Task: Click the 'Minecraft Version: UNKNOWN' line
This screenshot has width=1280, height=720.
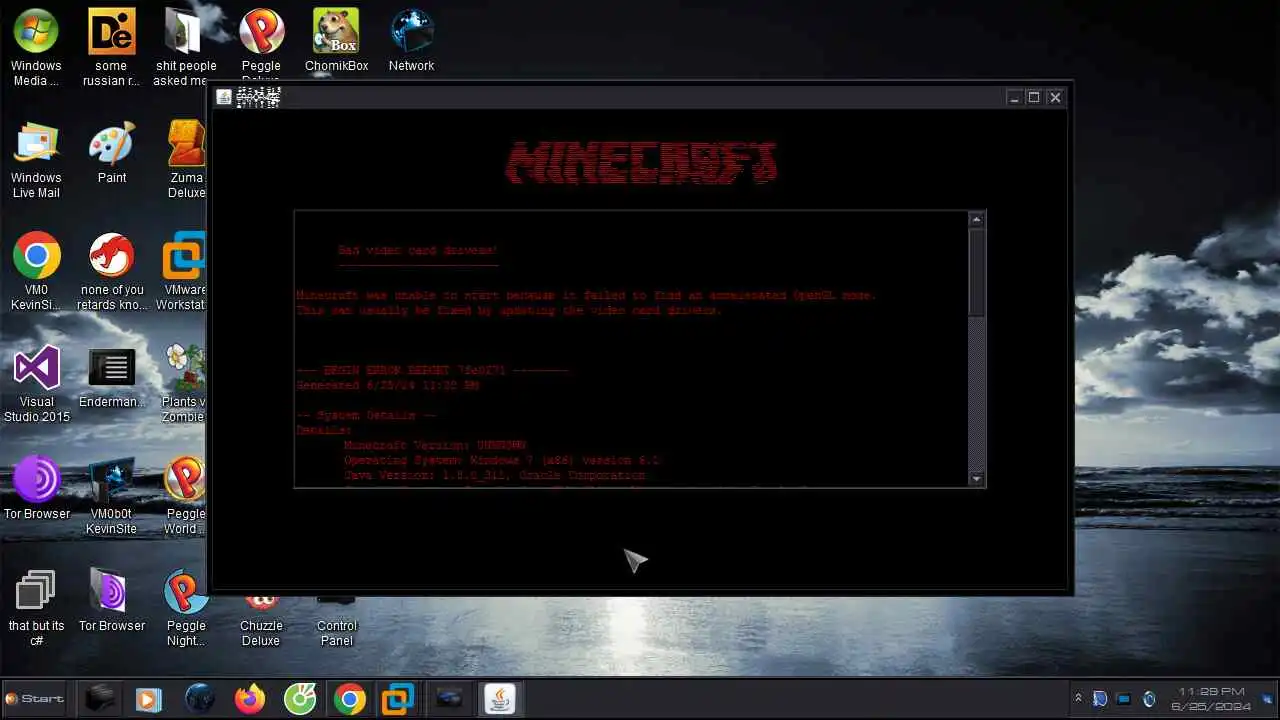Action: click(x=435, y=445)
